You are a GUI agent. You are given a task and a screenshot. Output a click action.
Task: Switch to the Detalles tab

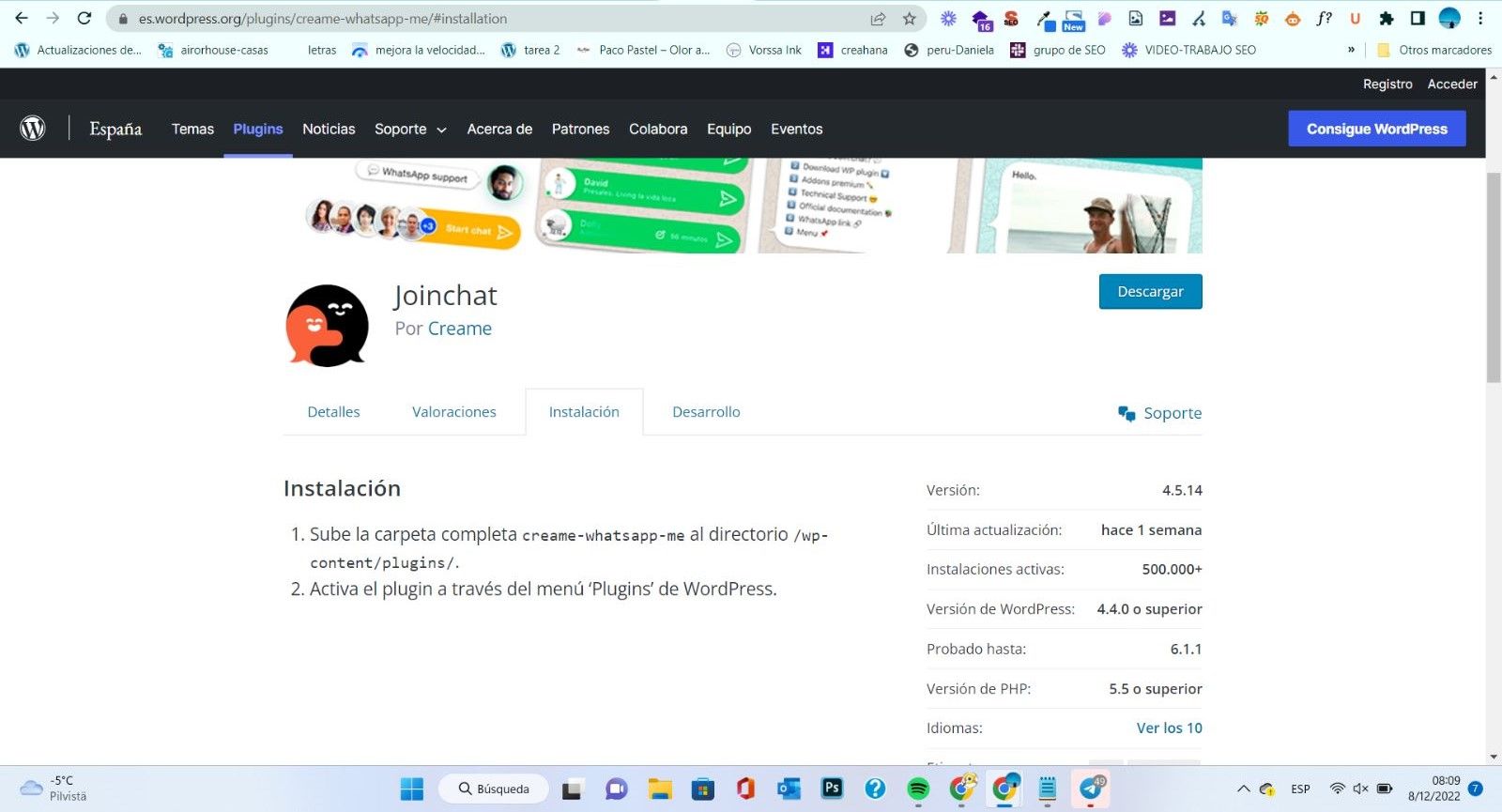pos(333,412)
